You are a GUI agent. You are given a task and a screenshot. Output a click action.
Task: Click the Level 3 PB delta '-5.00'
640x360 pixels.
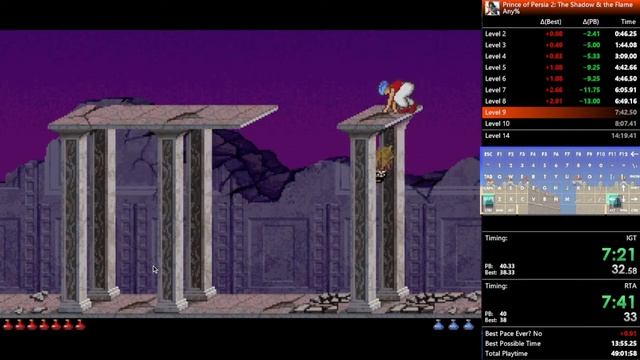[x=591, y=45]
